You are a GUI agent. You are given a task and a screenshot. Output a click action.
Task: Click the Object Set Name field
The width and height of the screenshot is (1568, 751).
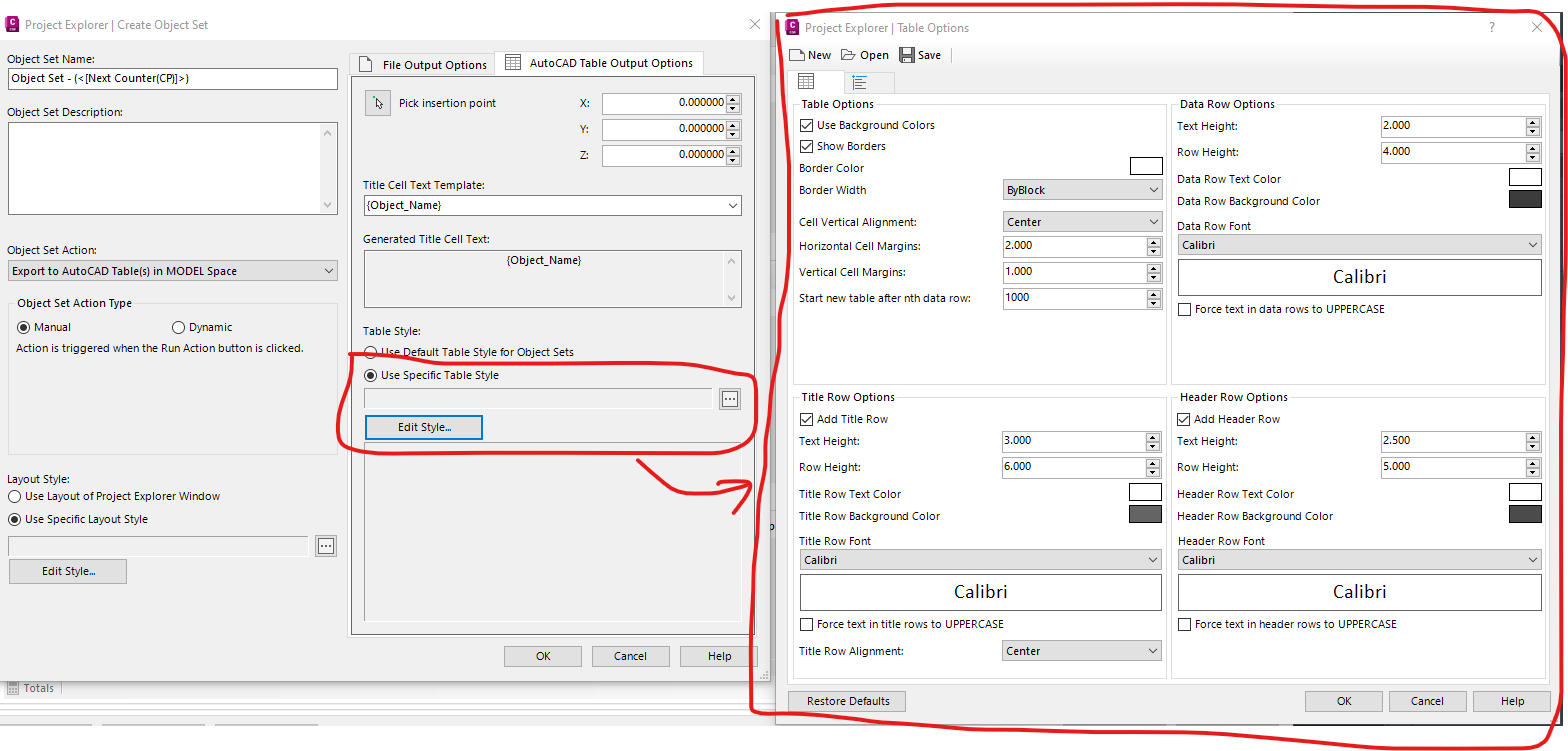(173, 78)
